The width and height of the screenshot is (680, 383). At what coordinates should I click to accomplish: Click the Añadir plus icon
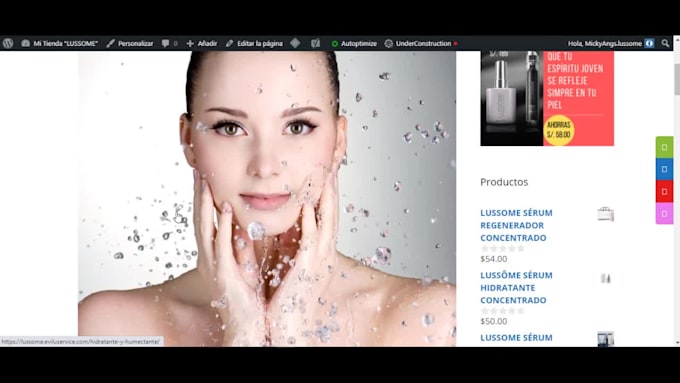tap(190, 43)
